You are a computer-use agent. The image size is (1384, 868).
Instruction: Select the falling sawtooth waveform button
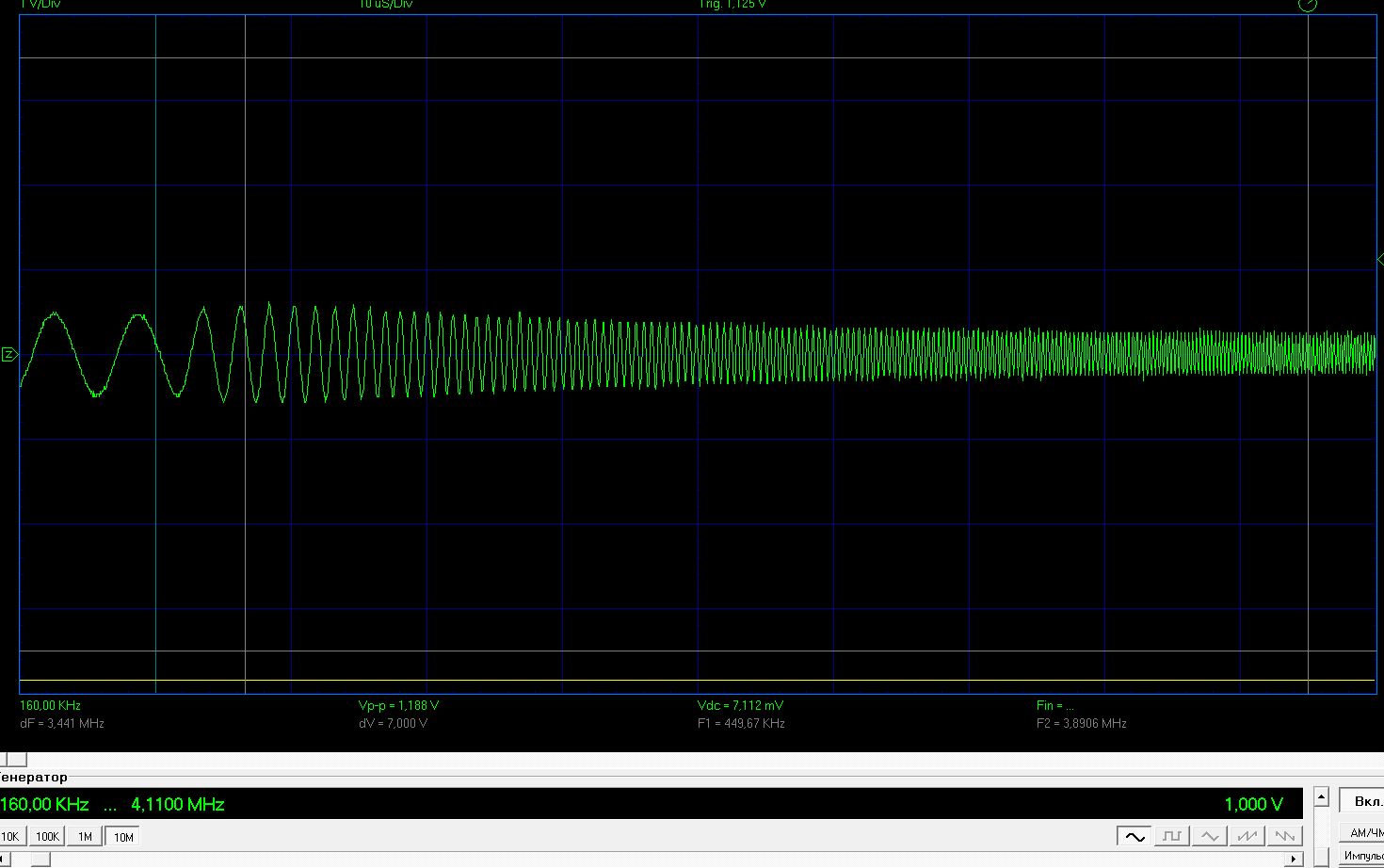[1284, 836]
